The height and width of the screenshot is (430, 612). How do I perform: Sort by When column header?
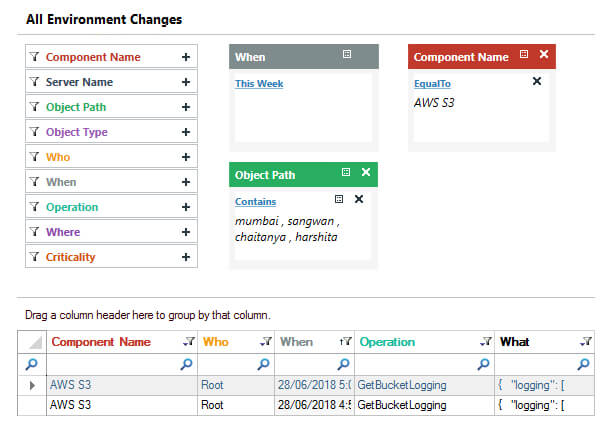click(x=297, y=342)
